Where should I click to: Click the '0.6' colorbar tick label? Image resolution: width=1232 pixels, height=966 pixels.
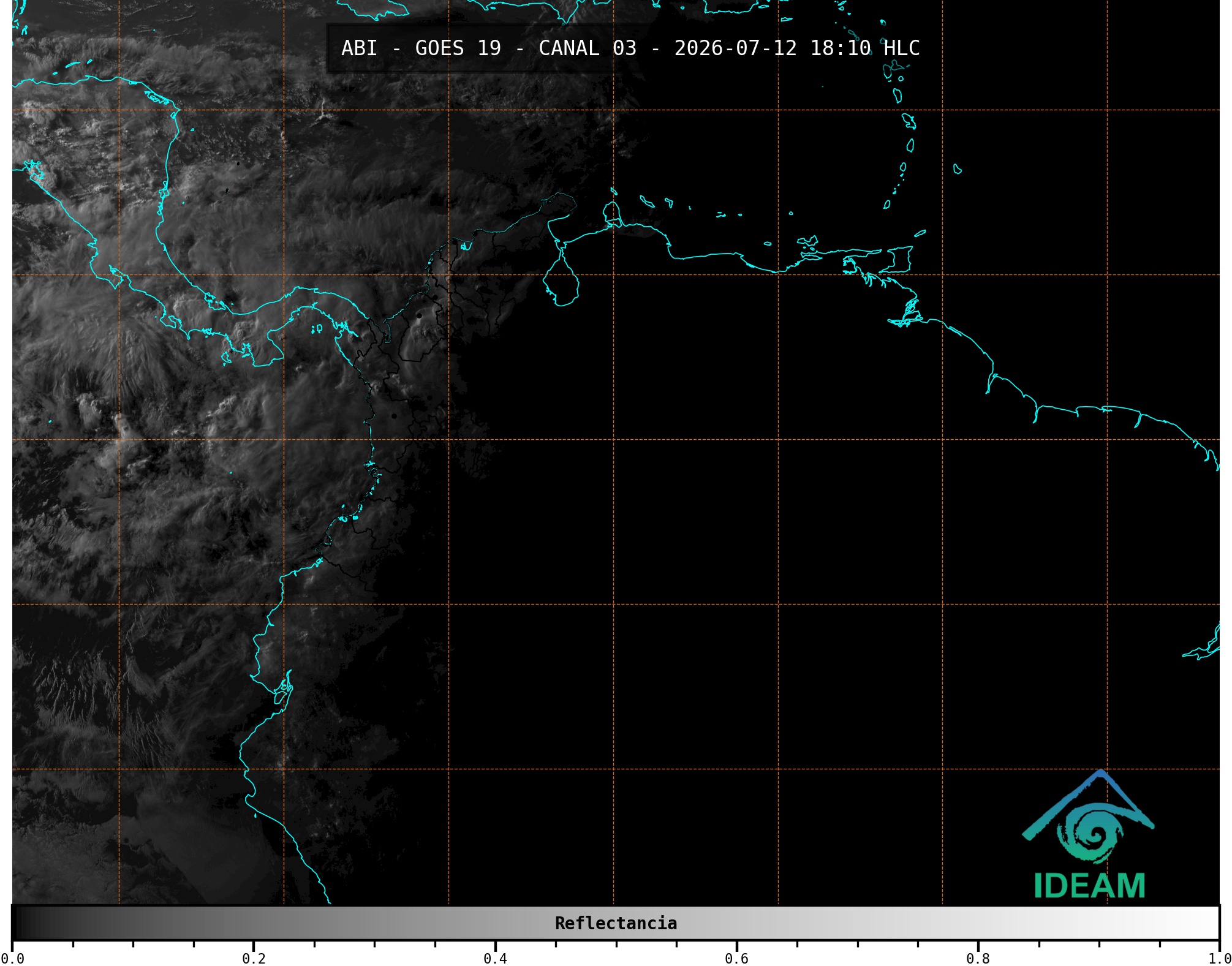tap(736, 958)
